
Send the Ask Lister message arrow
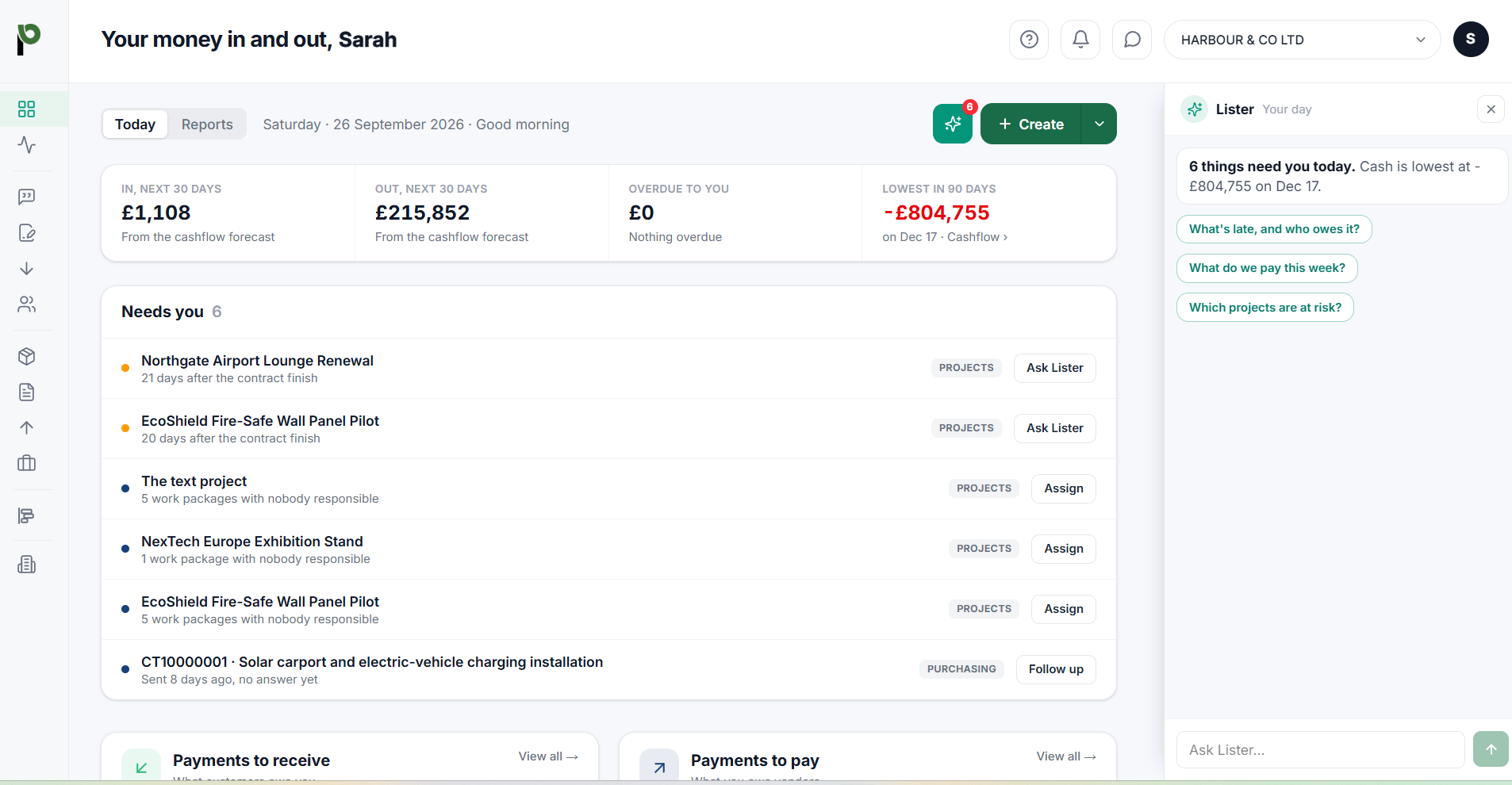1491,749
